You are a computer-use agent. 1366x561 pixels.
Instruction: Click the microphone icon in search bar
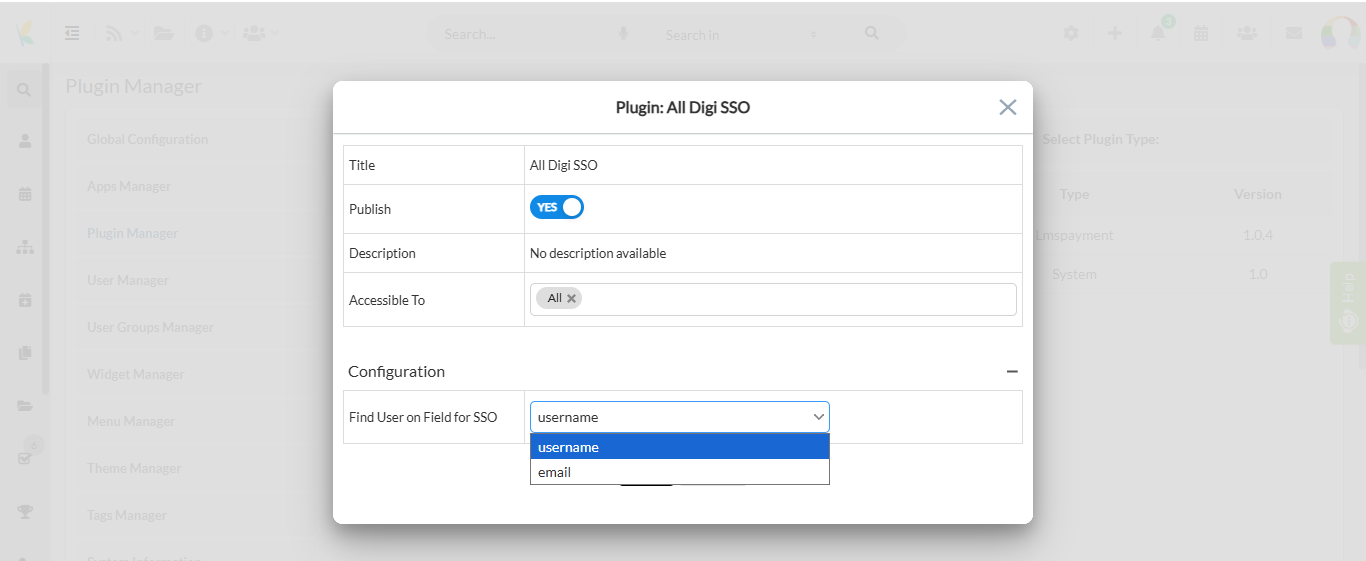(x=623, y=34)
